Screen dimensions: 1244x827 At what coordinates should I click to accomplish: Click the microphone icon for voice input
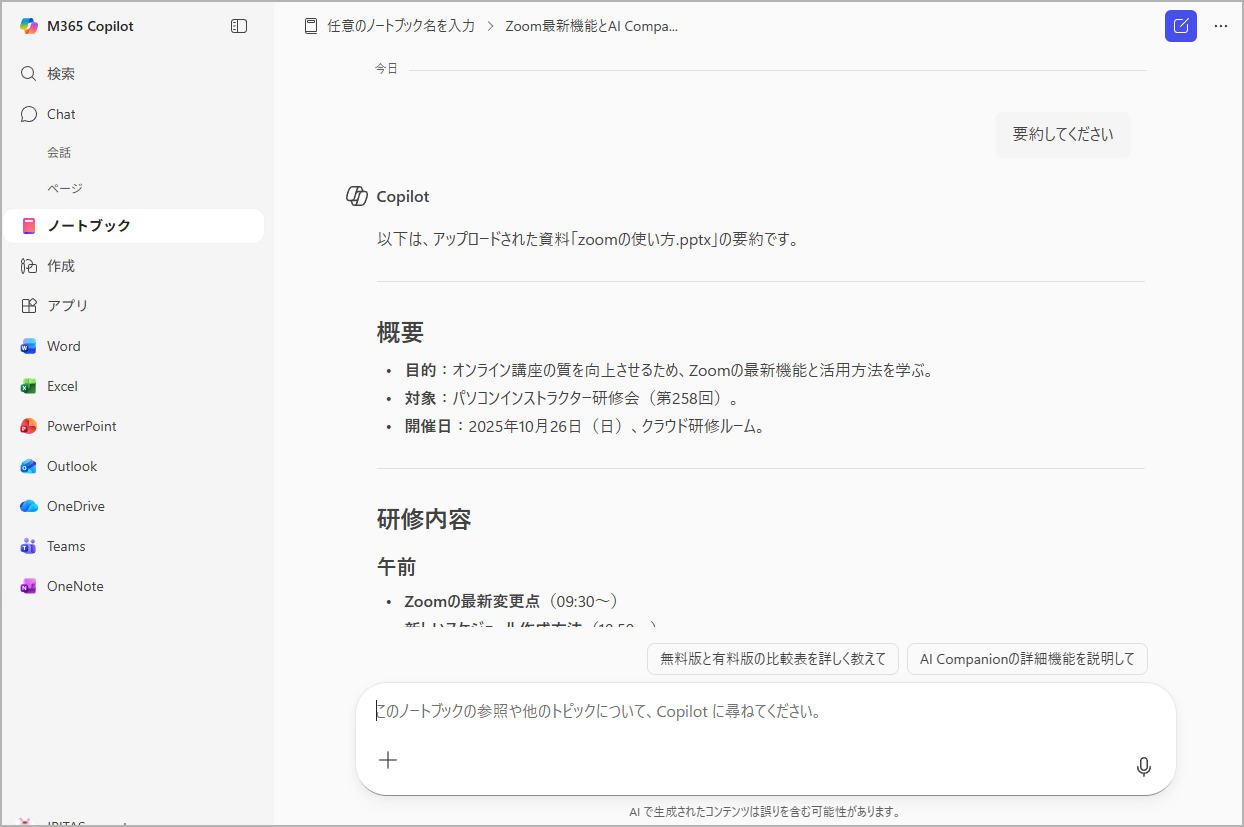pyautogui.click(x=1143, y=766)
